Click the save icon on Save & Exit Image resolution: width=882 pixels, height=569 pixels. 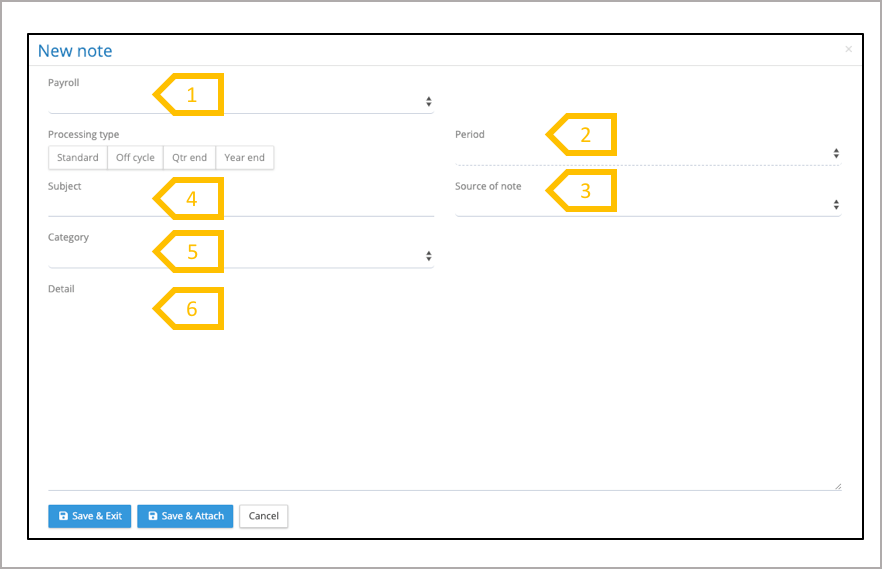pyautogui.click(x=63, y=516)
